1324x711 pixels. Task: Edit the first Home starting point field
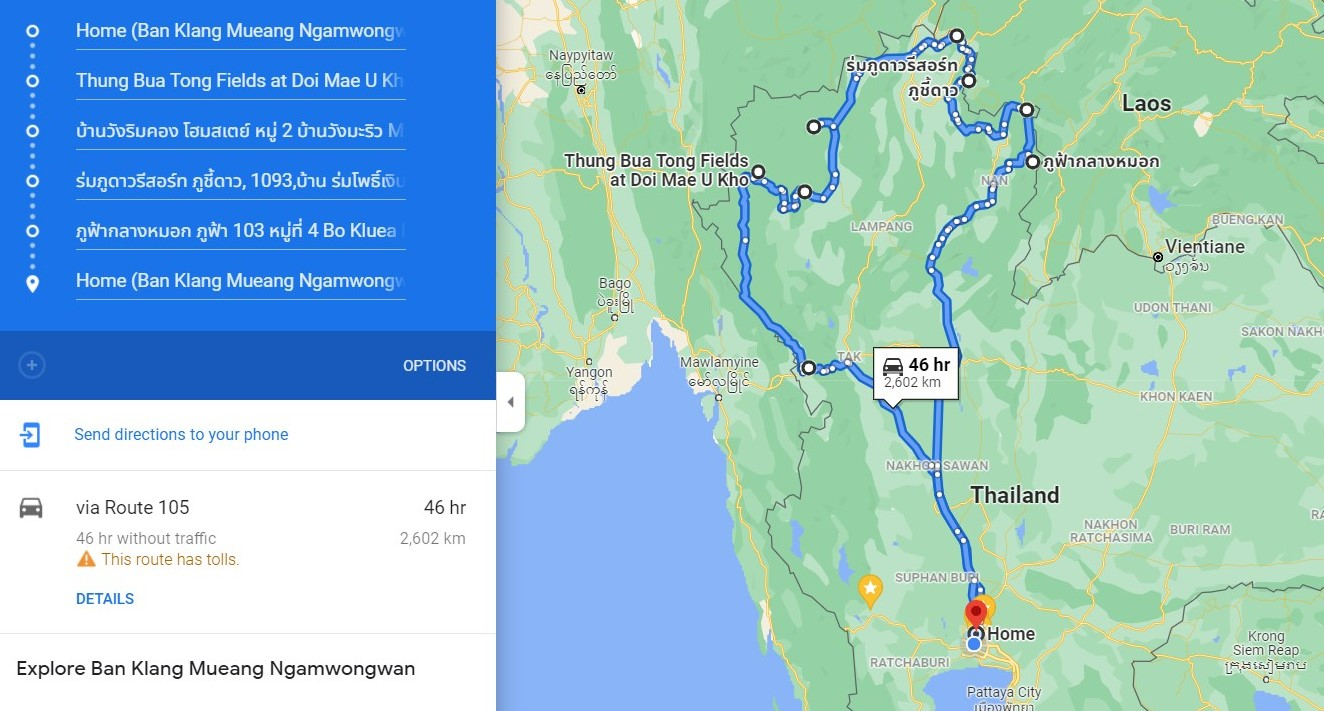point(240,31)
